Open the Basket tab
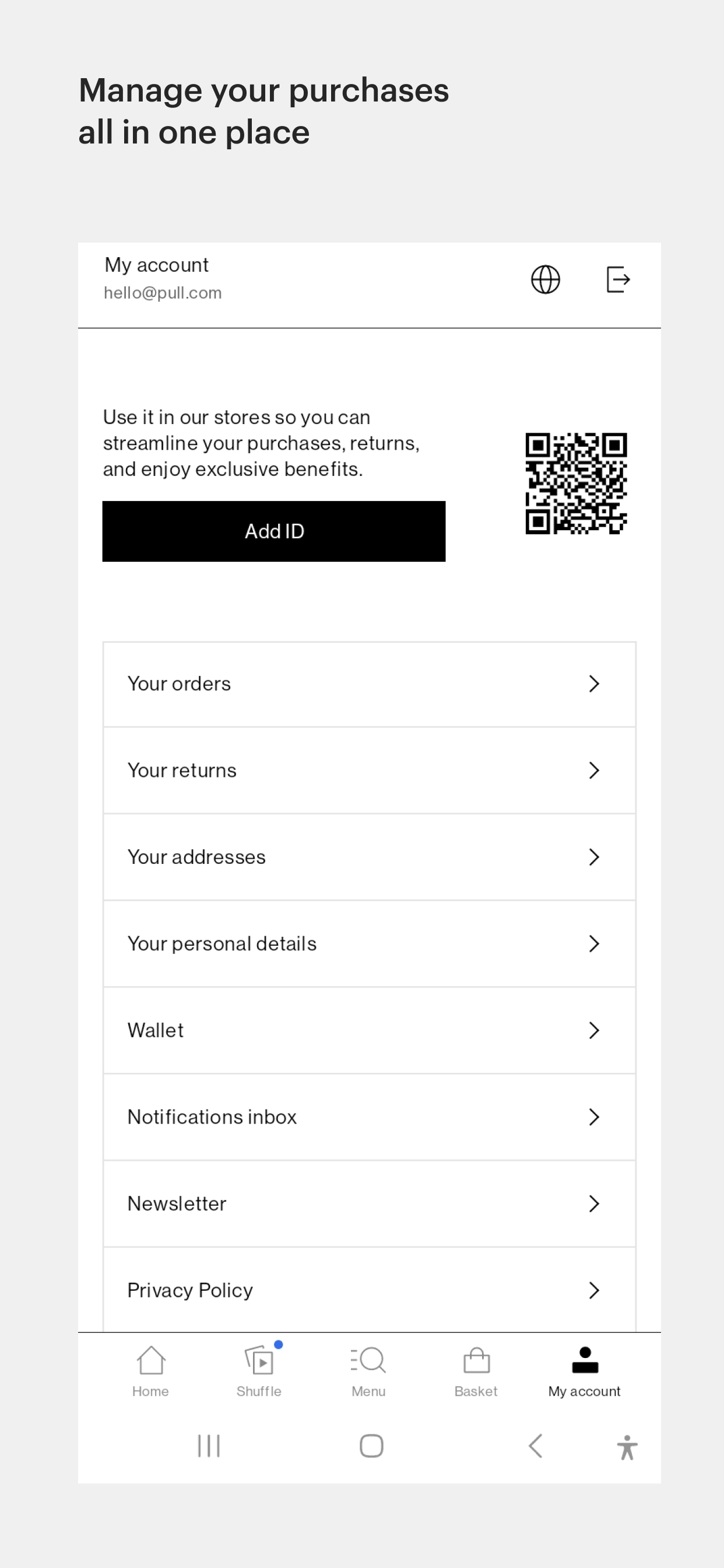The image size is (724, 1568). tap(476, 1371)
